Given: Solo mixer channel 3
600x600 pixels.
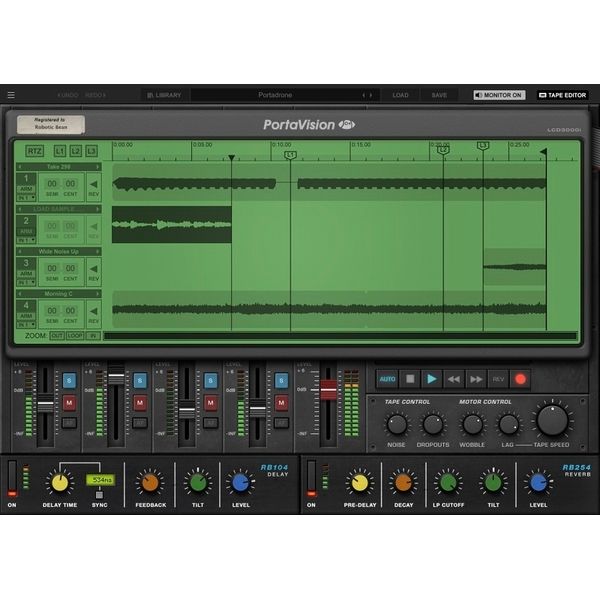Looking at the screenshot, I should pyautogui.click(x=210, y=380).
